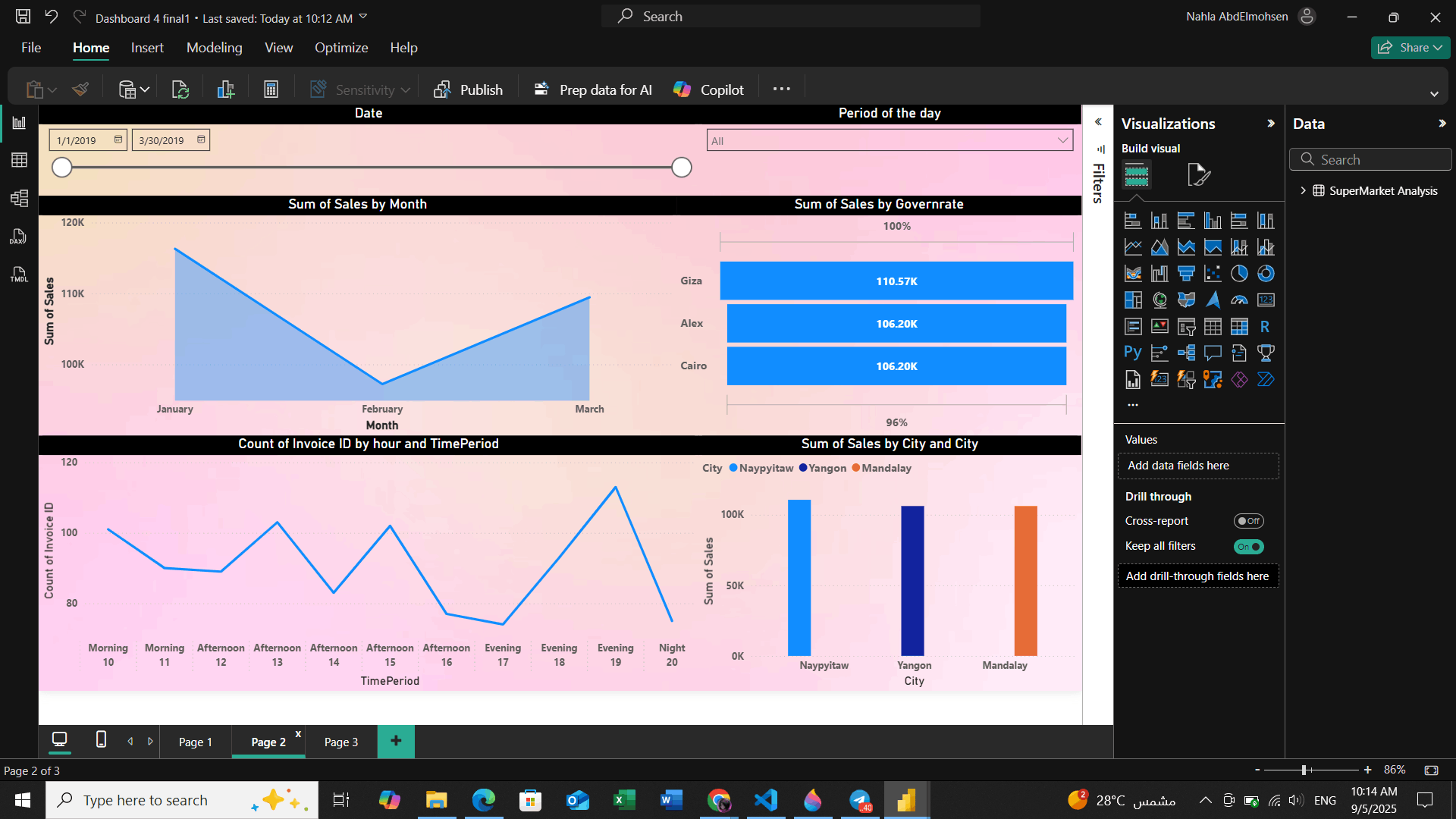1456x819 pixels.
Task: Open the Period of the day dropdown
Action: pos(1063,140)
